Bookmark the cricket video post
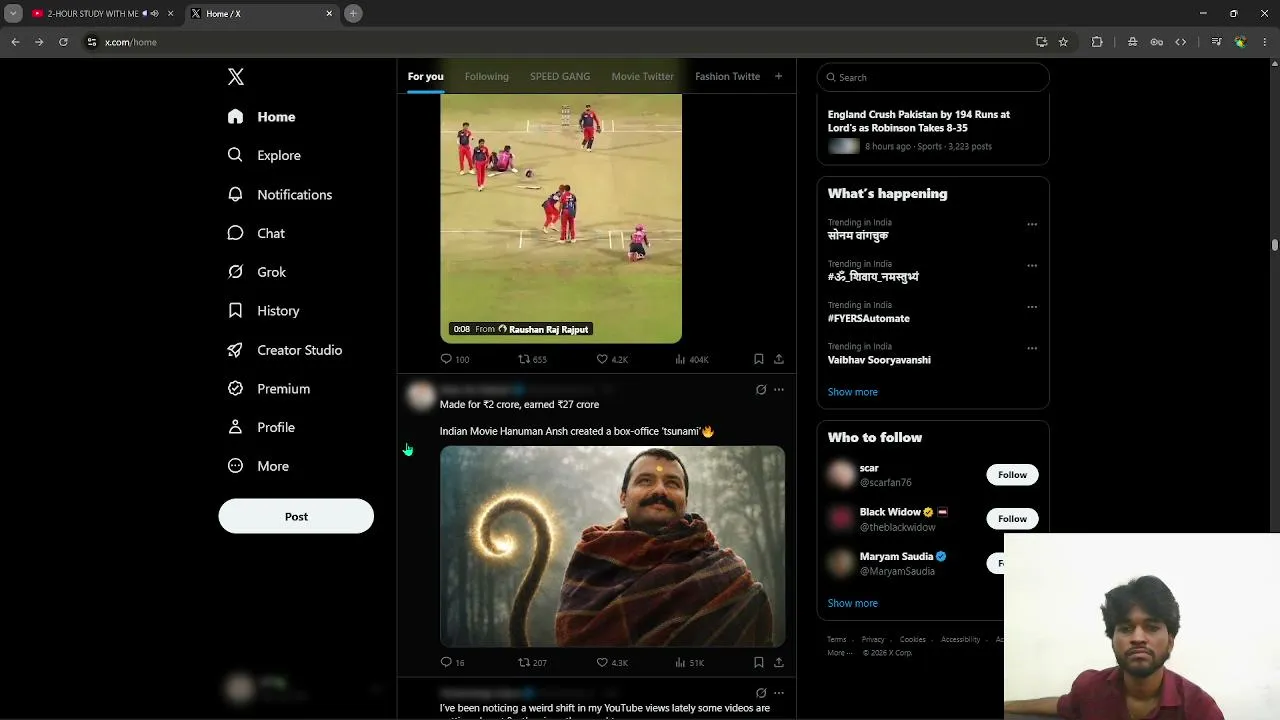Viewport: 1280px width, 720px height. (x=759, y=359)
